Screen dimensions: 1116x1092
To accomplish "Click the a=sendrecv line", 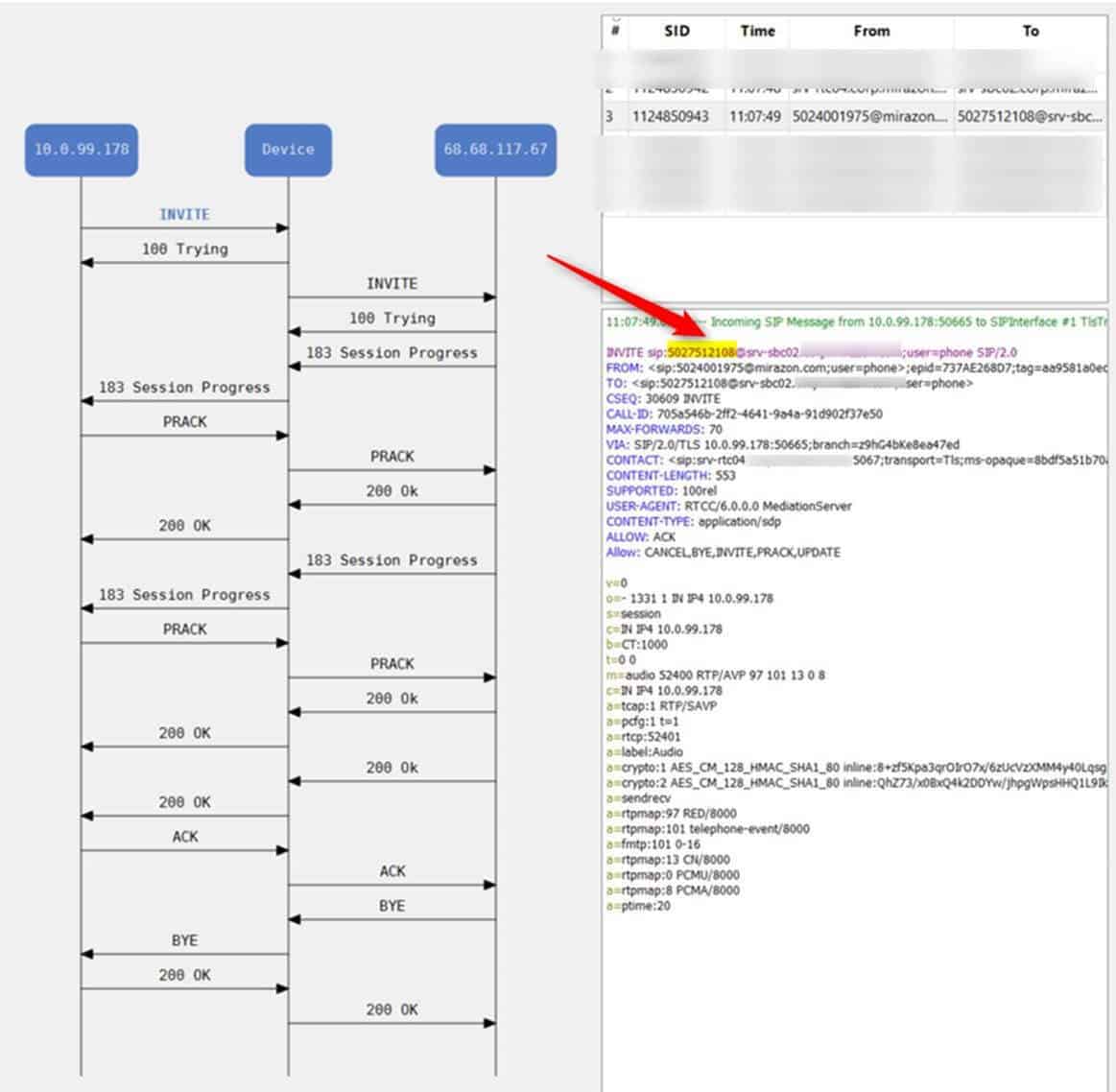I will tap(638, 798).
